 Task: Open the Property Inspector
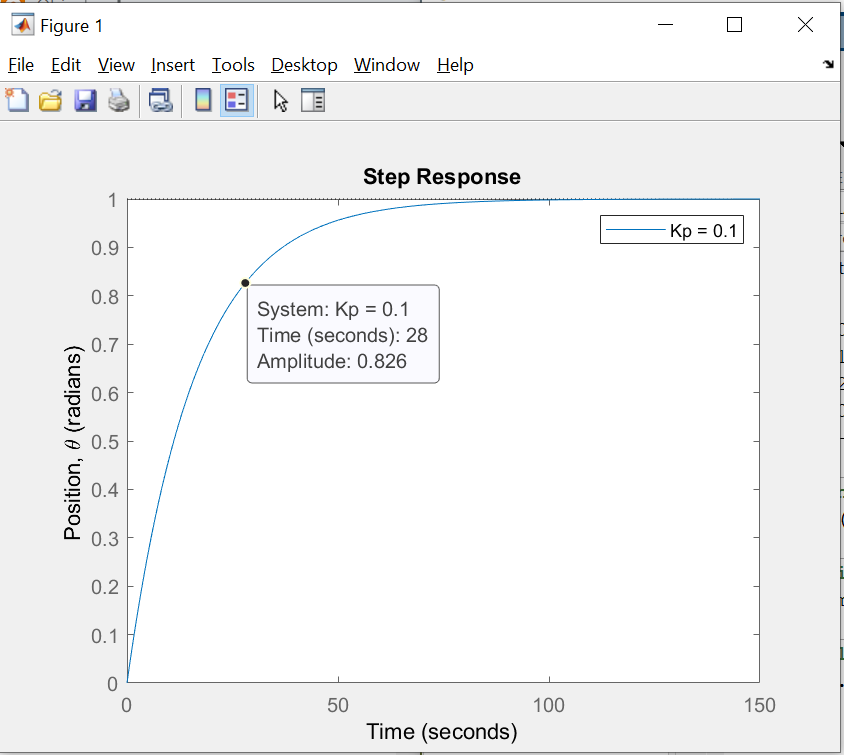click(313, 100)
